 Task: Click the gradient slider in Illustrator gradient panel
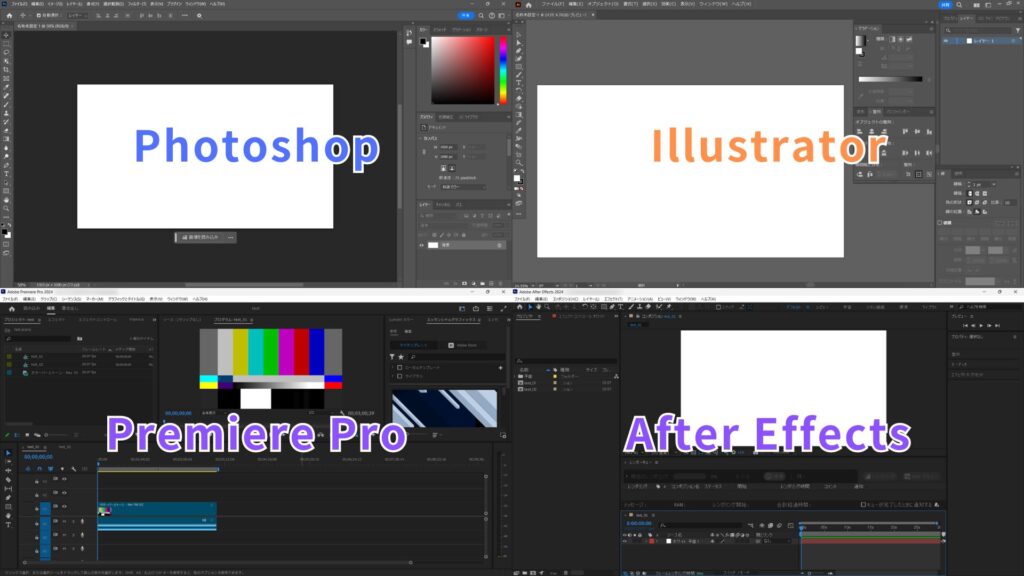890,79
